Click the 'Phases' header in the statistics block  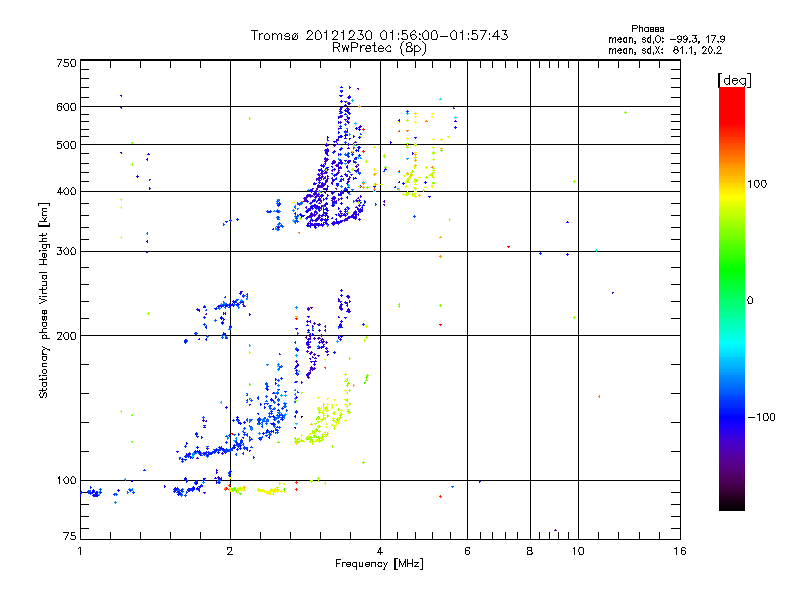pyautogui.click(x=647, y=29)
